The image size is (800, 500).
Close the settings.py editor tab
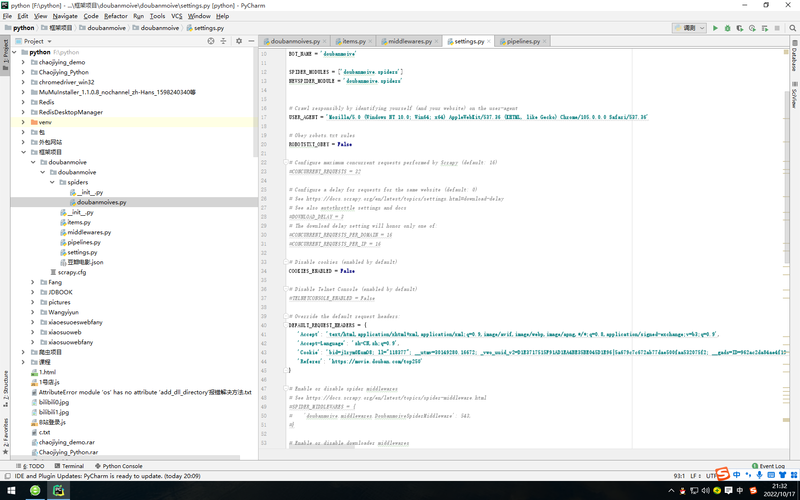(489, 41)
